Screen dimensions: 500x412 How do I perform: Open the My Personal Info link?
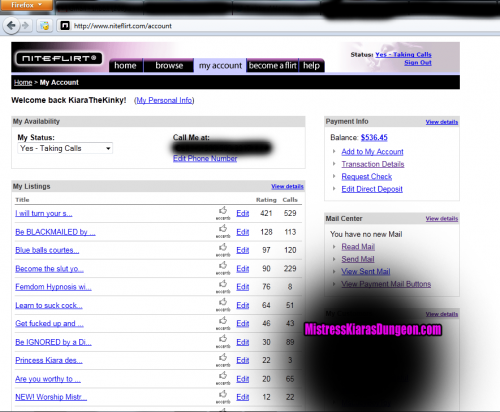[x=164, y=100]
